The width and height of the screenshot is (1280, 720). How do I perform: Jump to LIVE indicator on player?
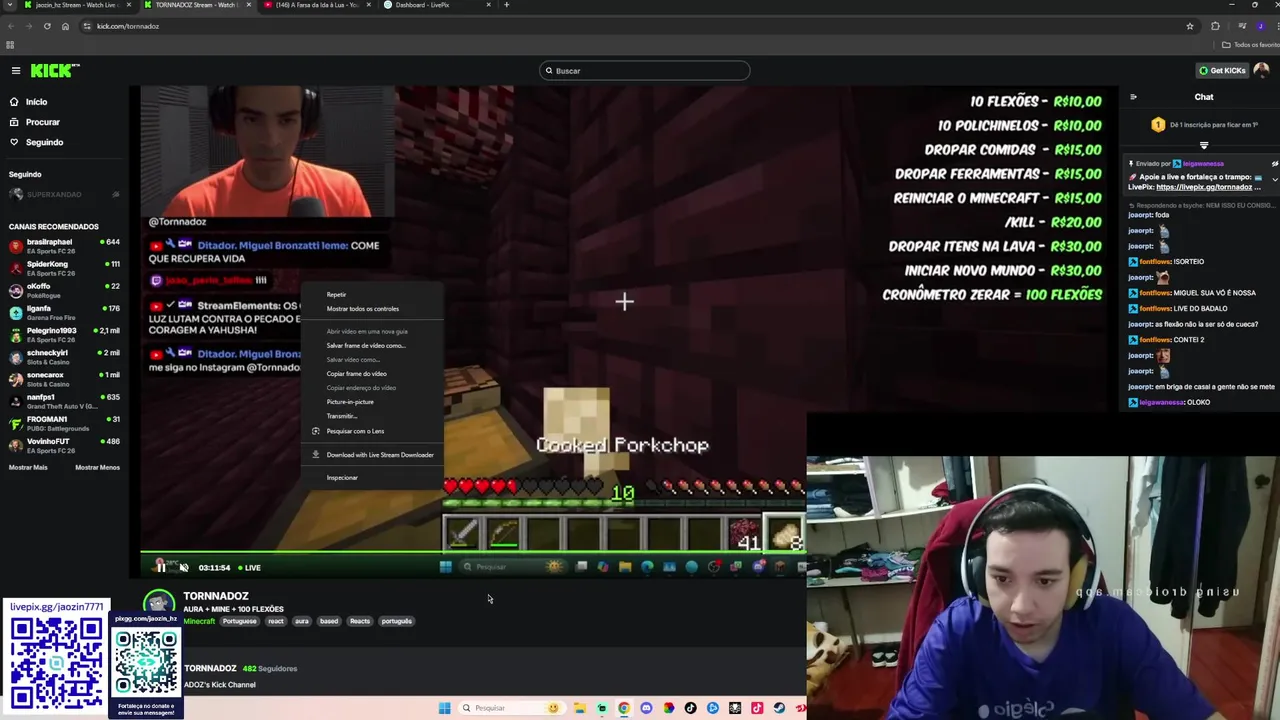[x=248, y=568]
